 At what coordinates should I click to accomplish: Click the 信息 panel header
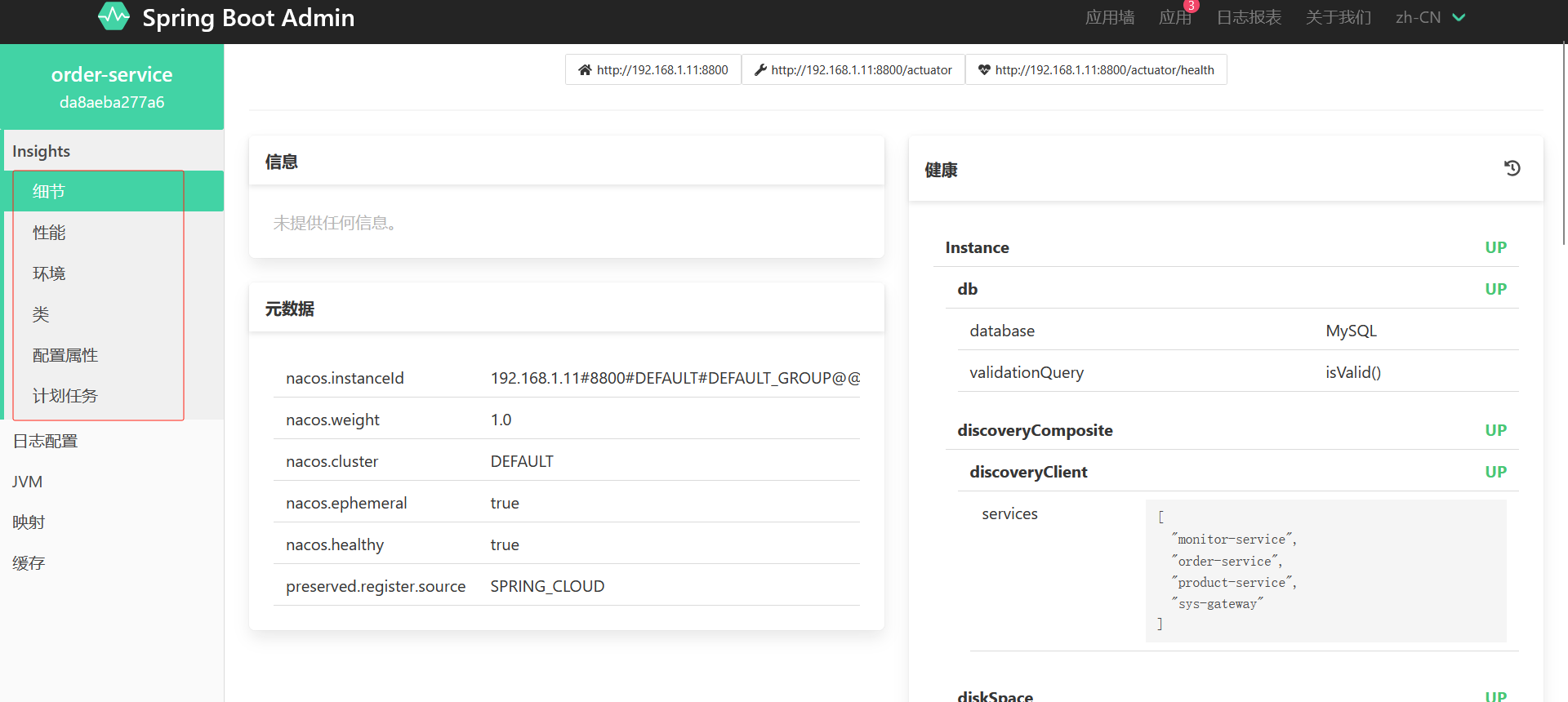pos(567,162)
